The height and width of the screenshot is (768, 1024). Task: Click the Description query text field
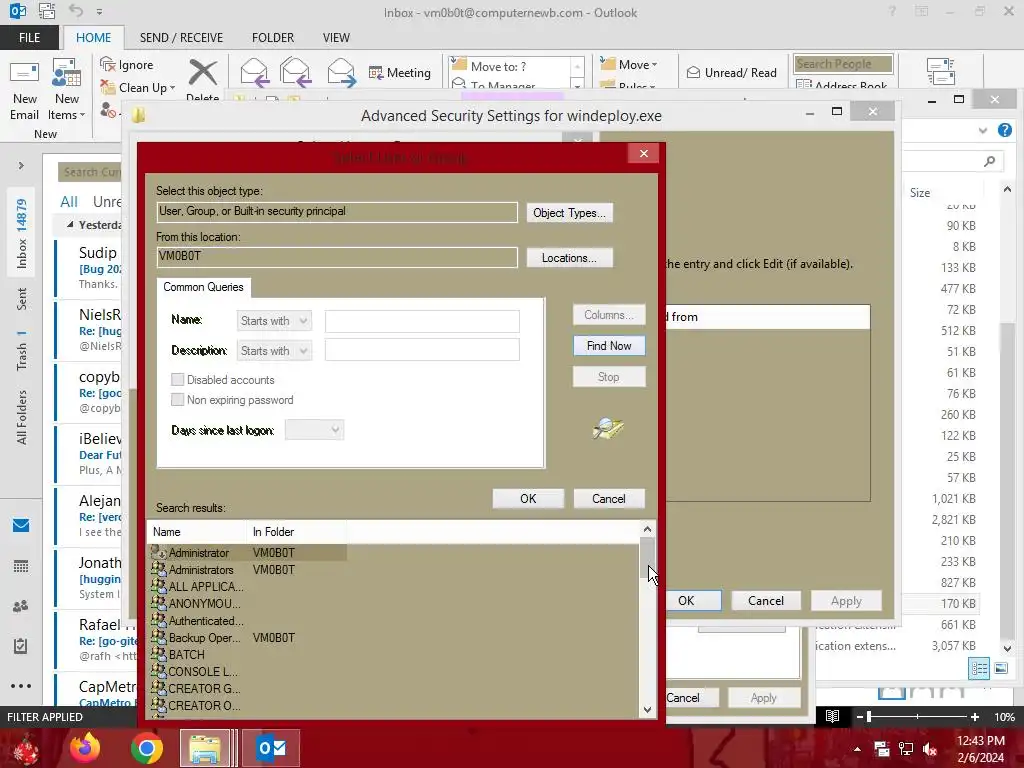point(422,351)
